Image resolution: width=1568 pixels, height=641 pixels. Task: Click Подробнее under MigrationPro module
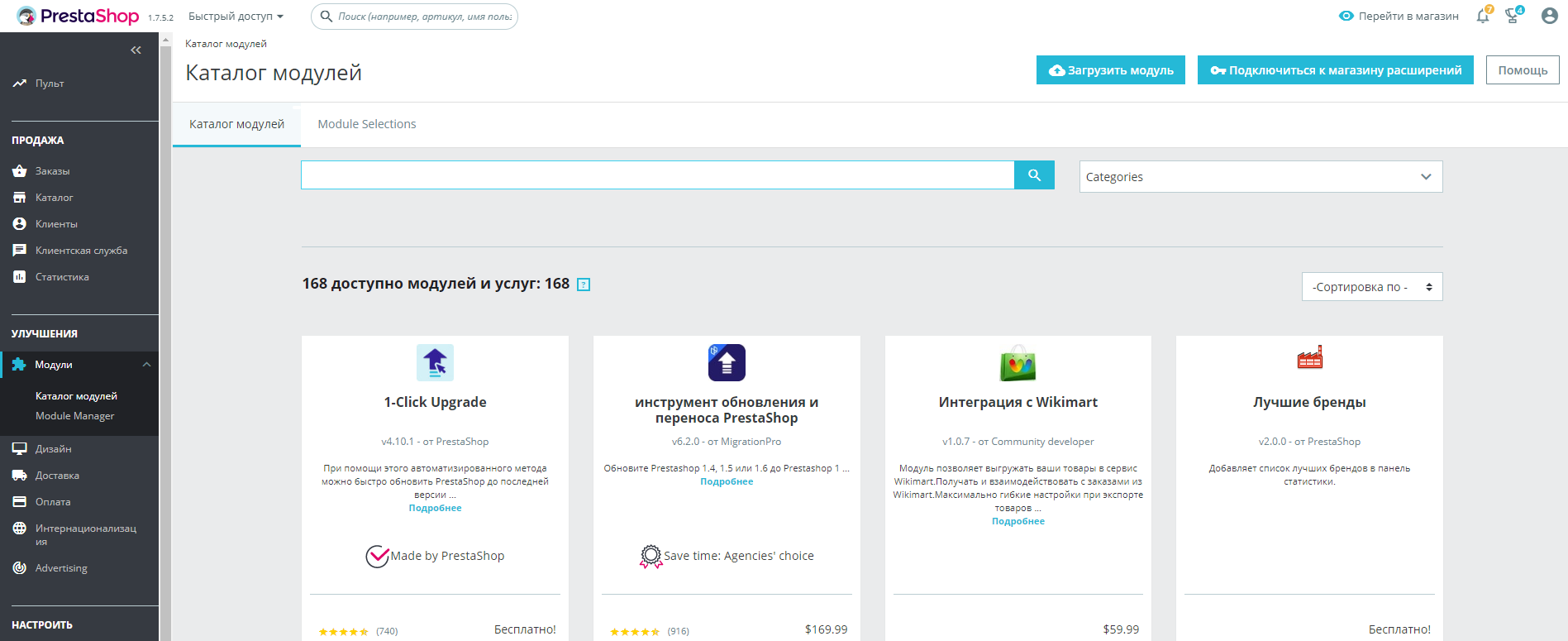click(x=727, y=481)
